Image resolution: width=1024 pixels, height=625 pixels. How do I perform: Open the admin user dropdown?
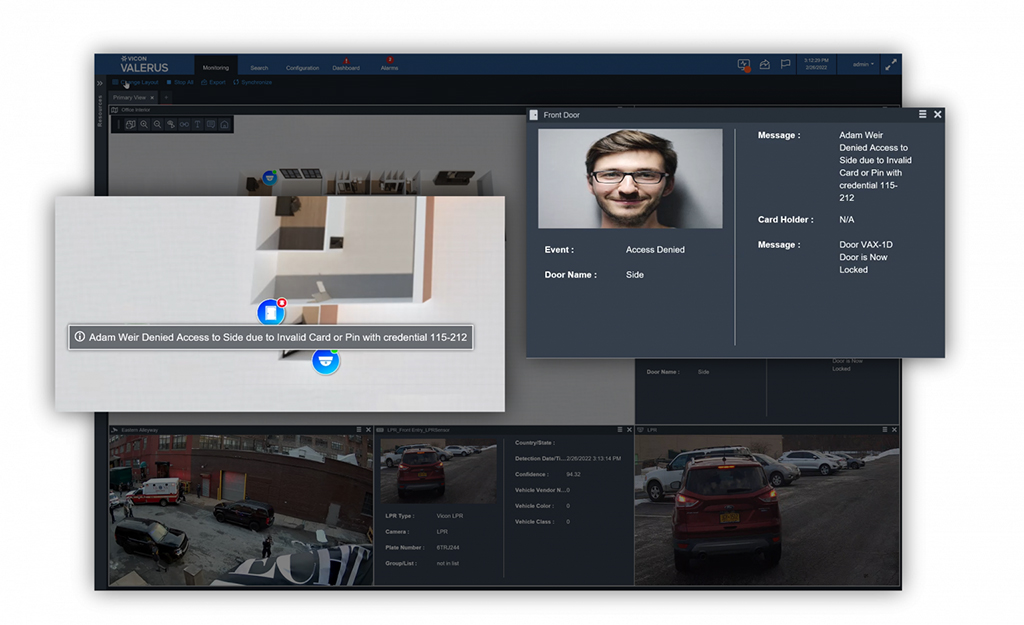pos(862,64)
